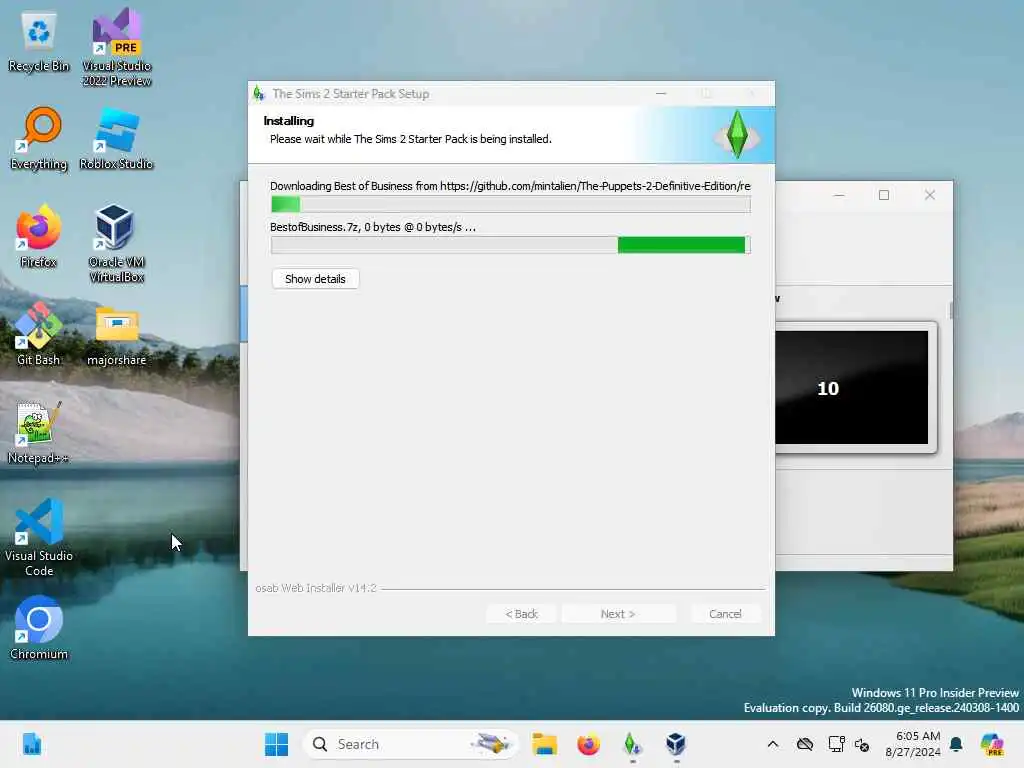Click the monitor preview thumbnail showing 10

tap(852, 387)
